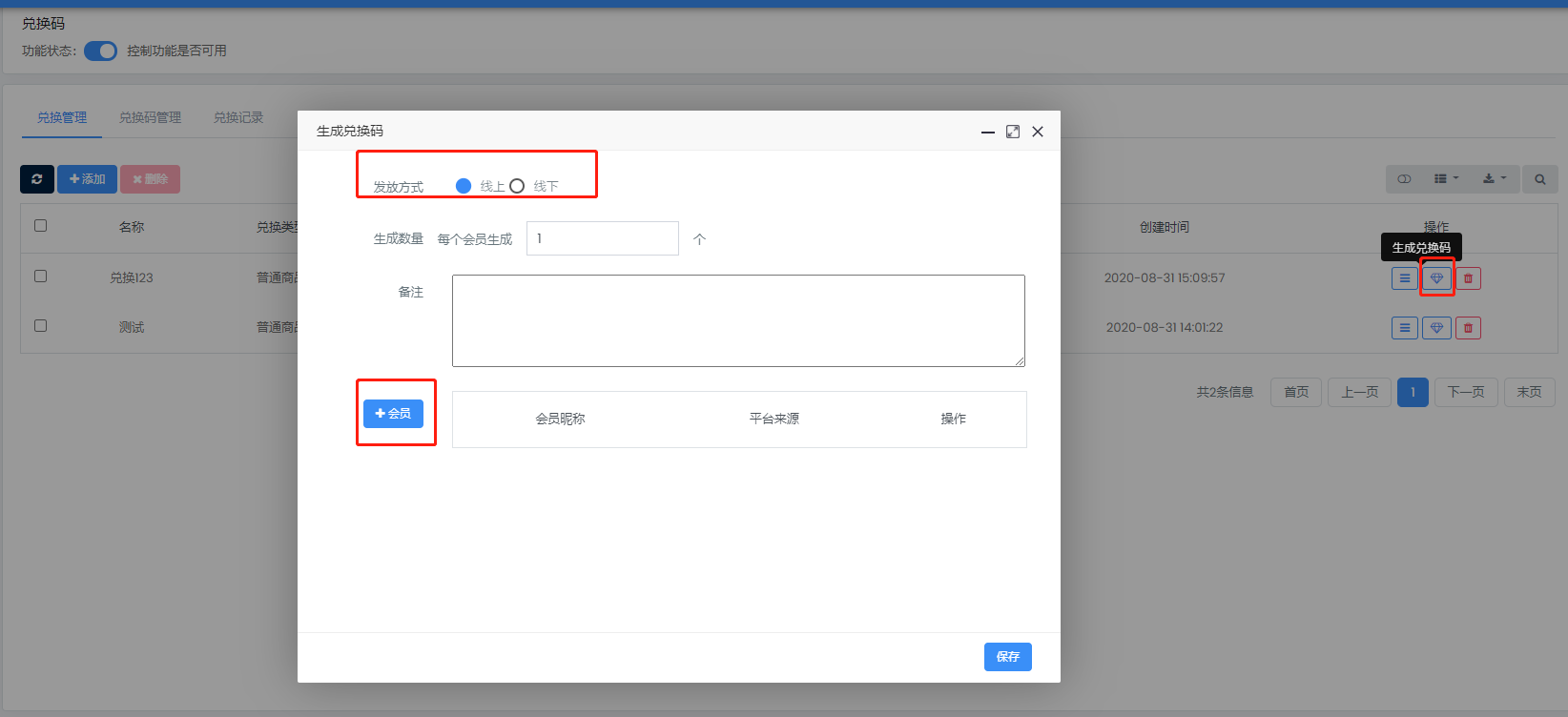Click the list detail icon for 兑换123
Viewport: 1568px width, 717px height.
[x=1405, y=278]
